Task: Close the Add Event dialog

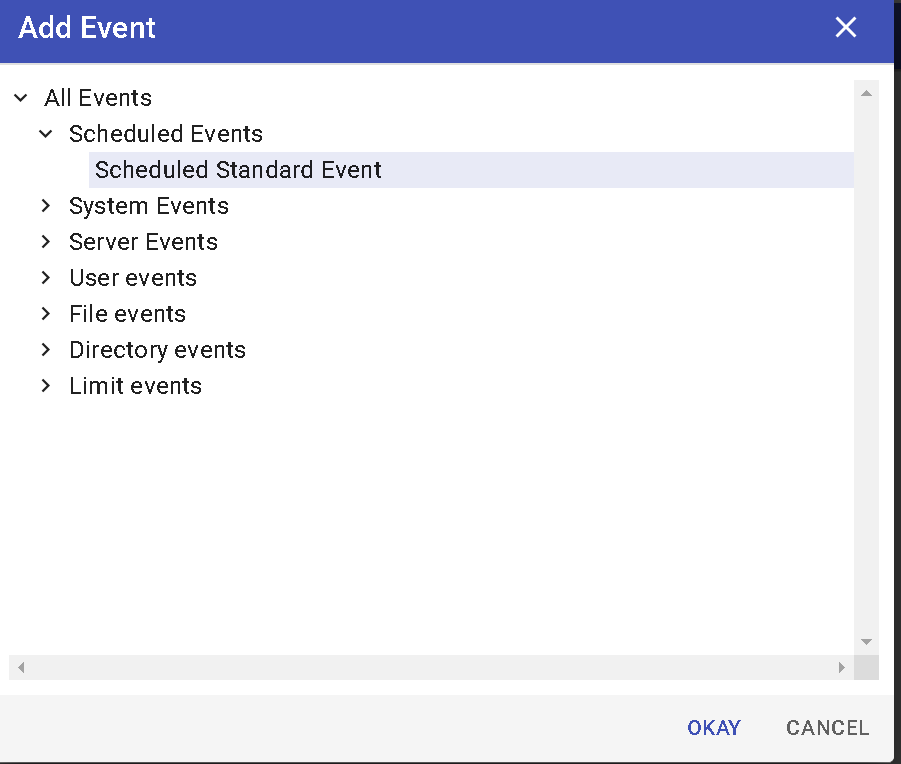Action: (846, 27)
